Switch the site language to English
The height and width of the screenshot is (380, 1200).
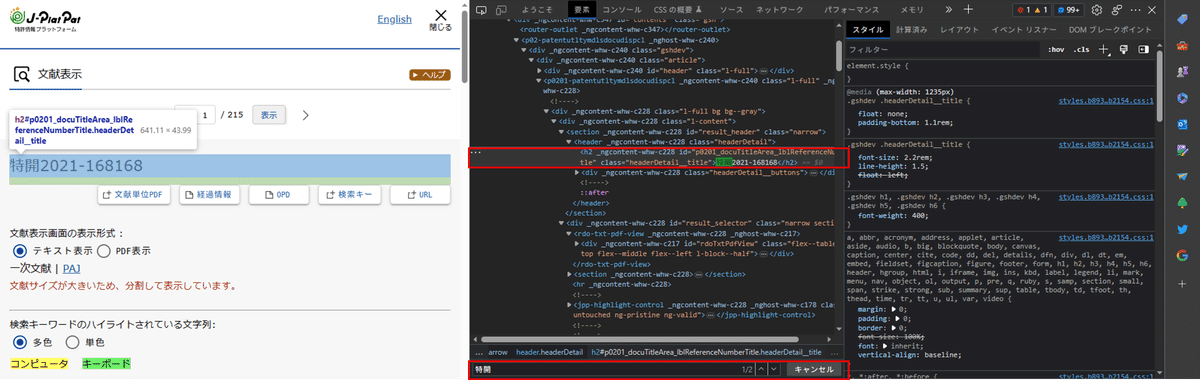394,19
